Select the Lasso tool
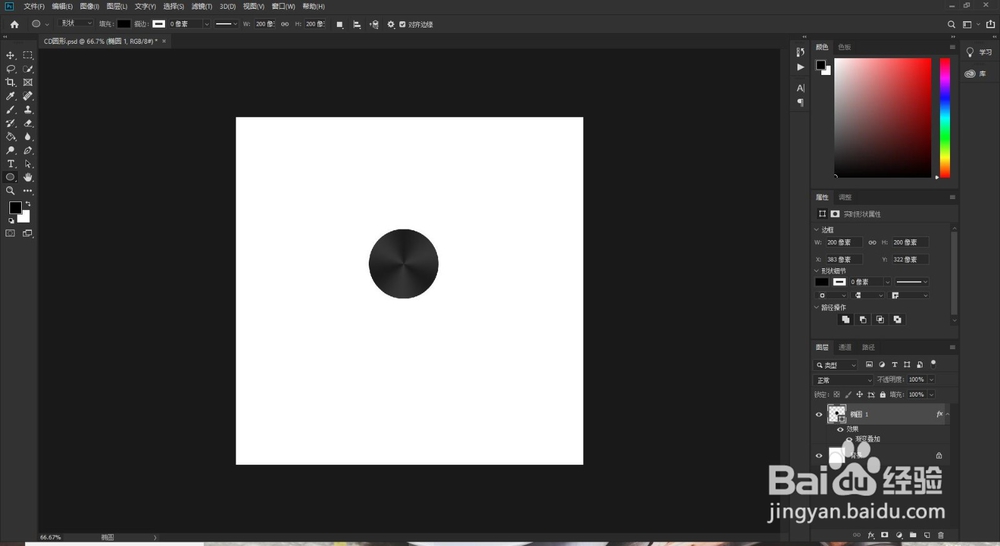The height and width of the screenshot is (546, 1000). coord(10,69)
